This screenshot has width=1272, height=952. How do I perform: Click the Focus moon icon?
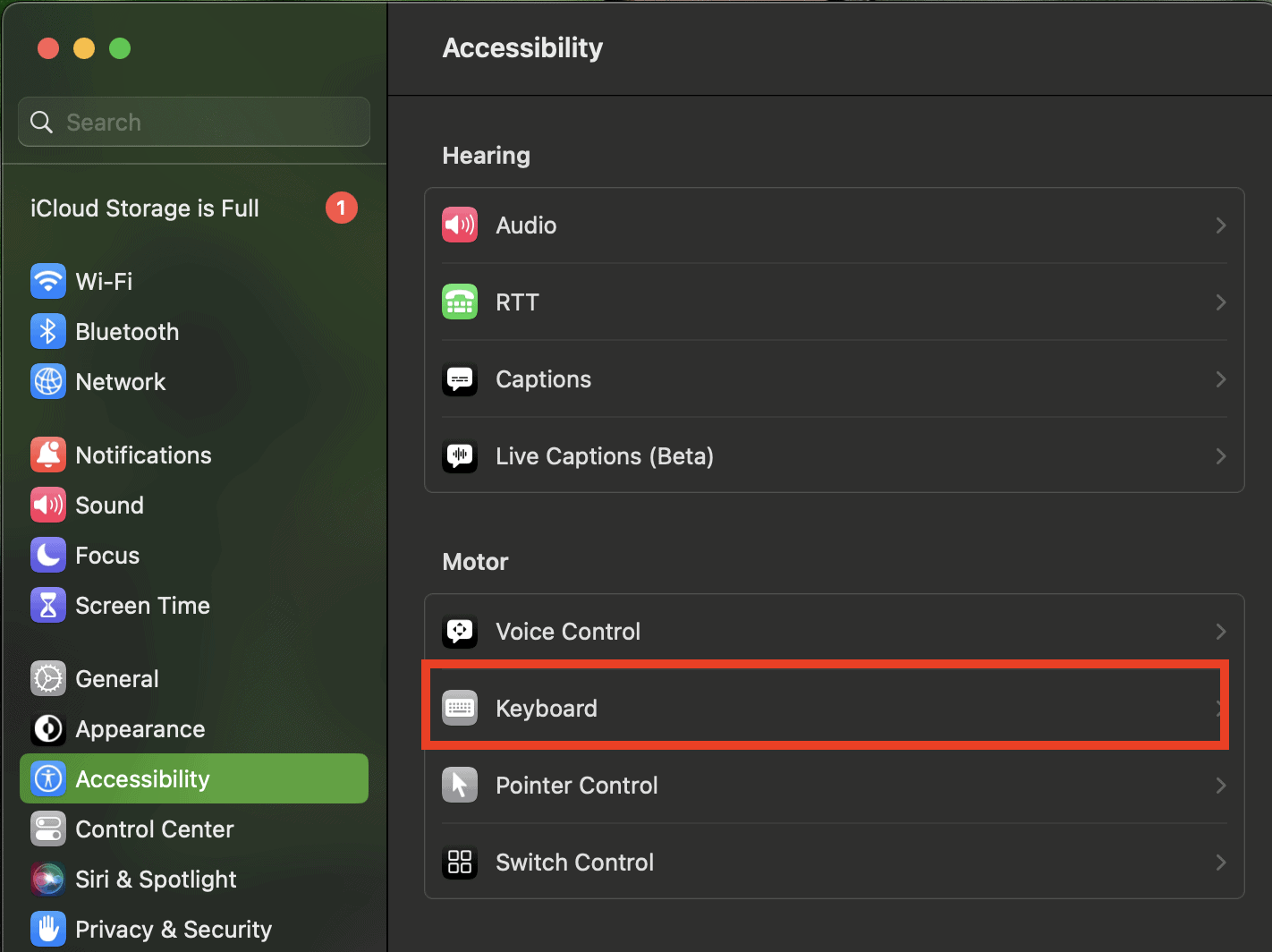(x=48, y=555)
